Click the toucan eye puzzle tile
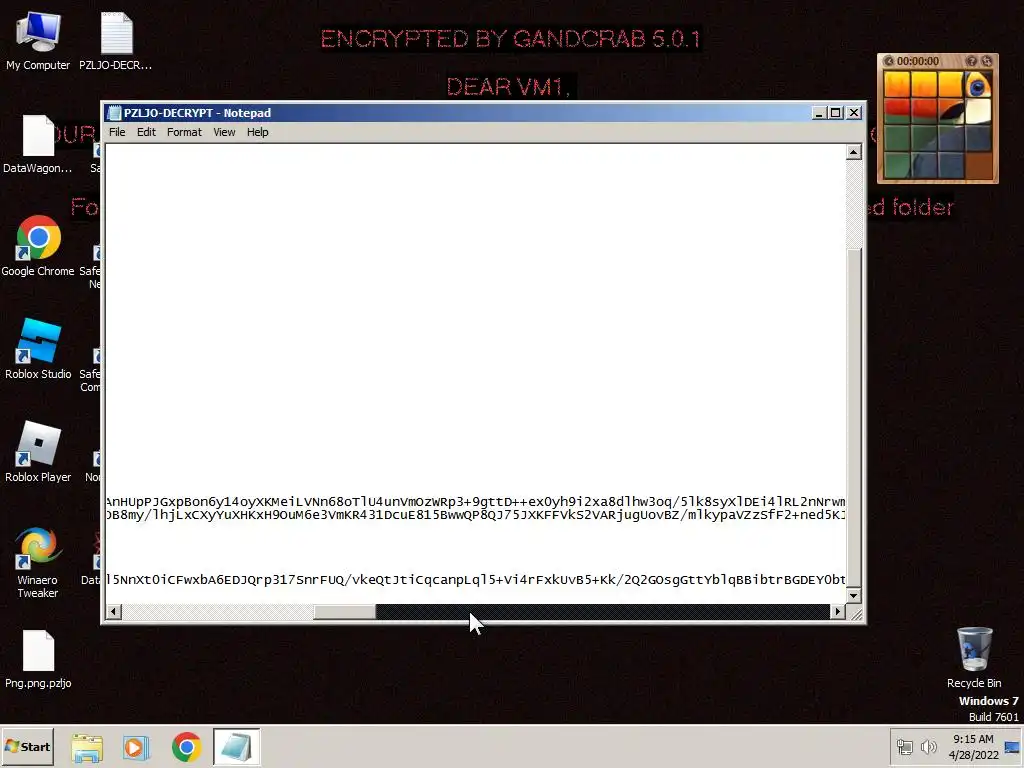 click(x=978, y=85)
